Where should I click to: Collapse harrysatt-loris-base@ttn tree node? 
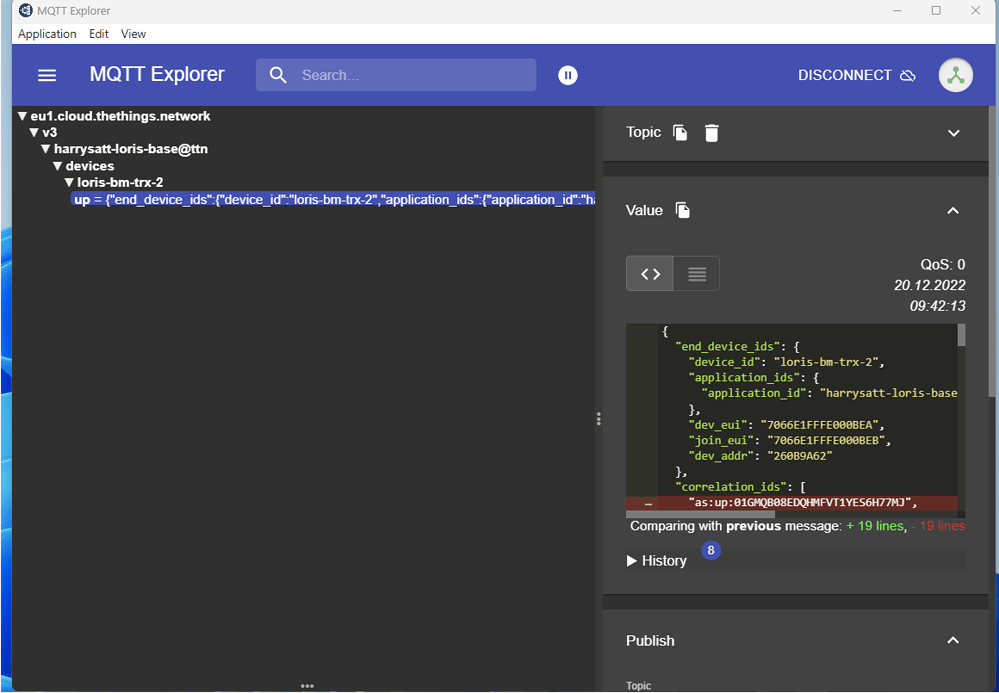pos(46,149)
